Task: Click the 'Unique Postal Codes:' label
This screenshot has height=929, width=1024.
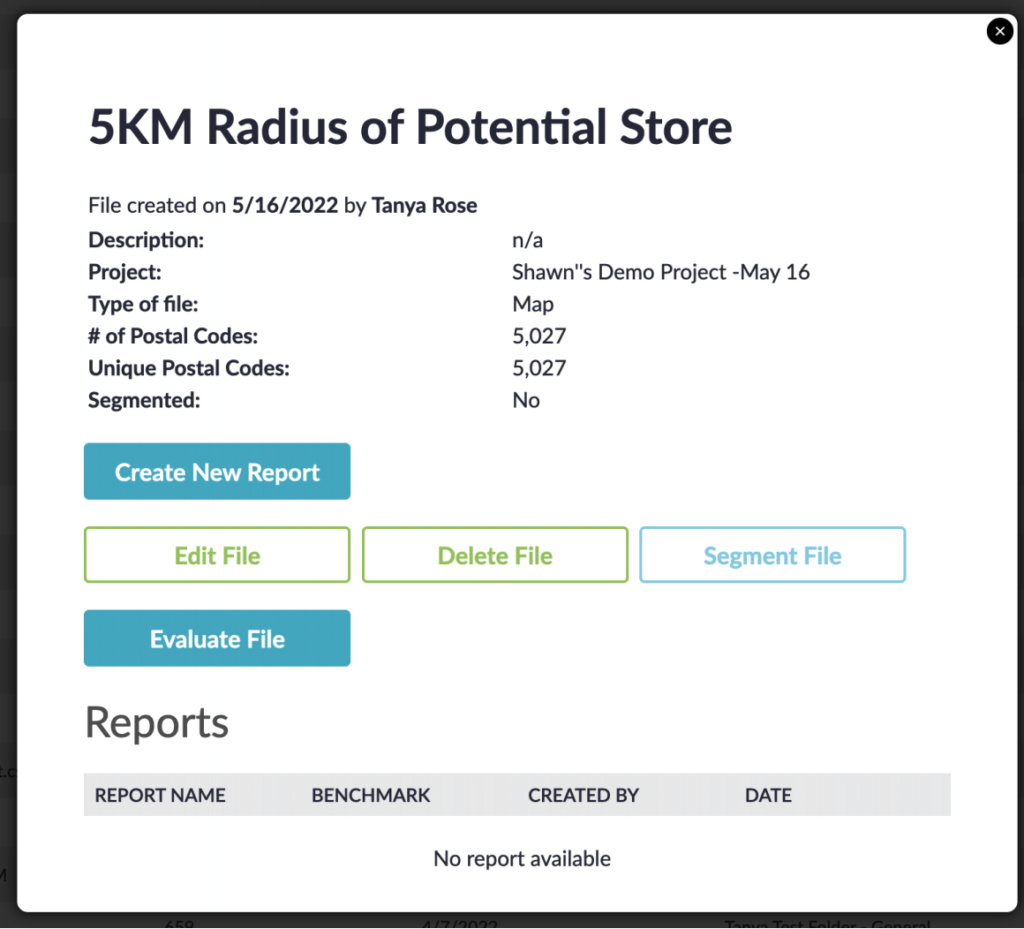Action: pos(189,368)
